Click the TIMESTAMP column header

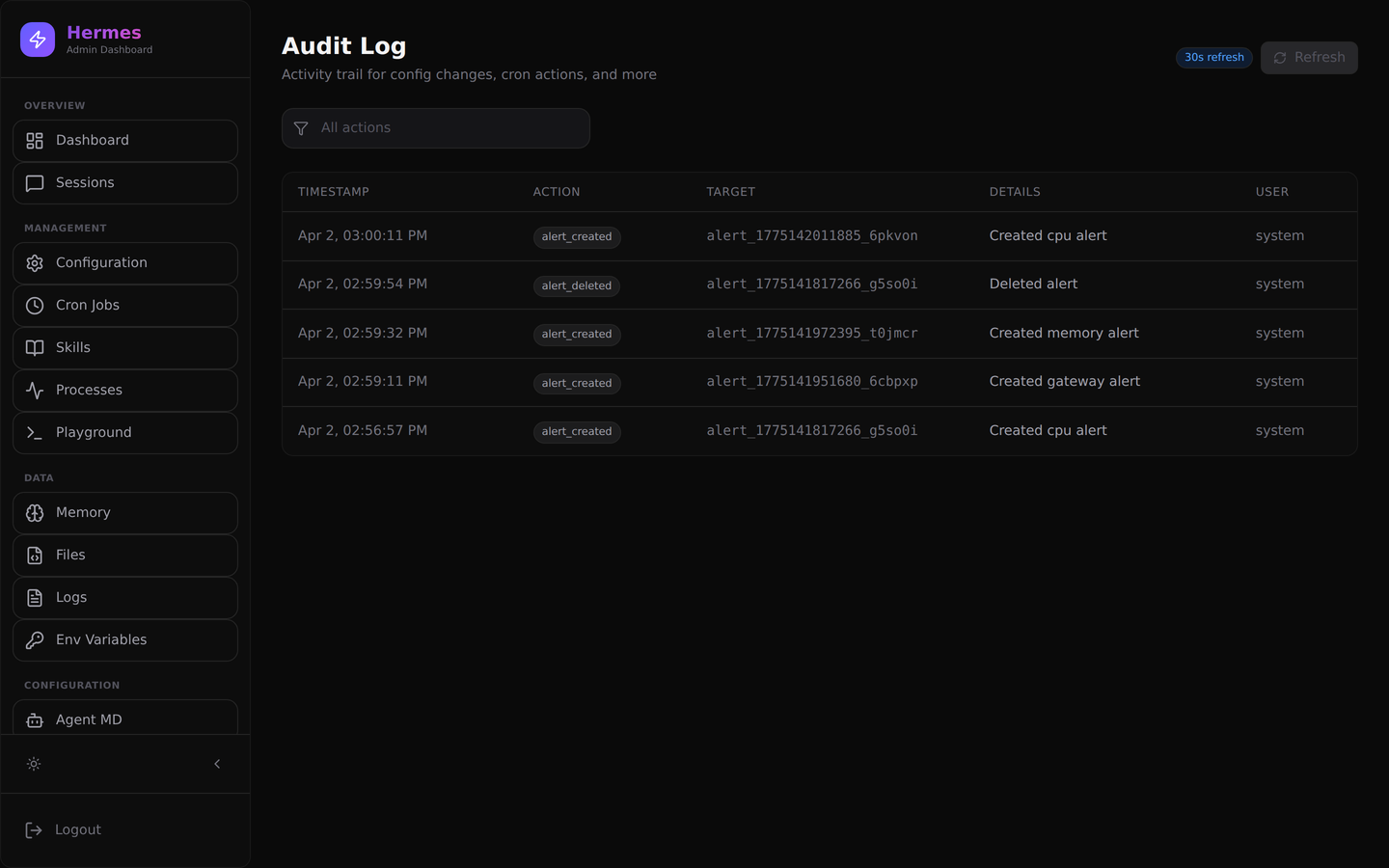click(334, 192)
